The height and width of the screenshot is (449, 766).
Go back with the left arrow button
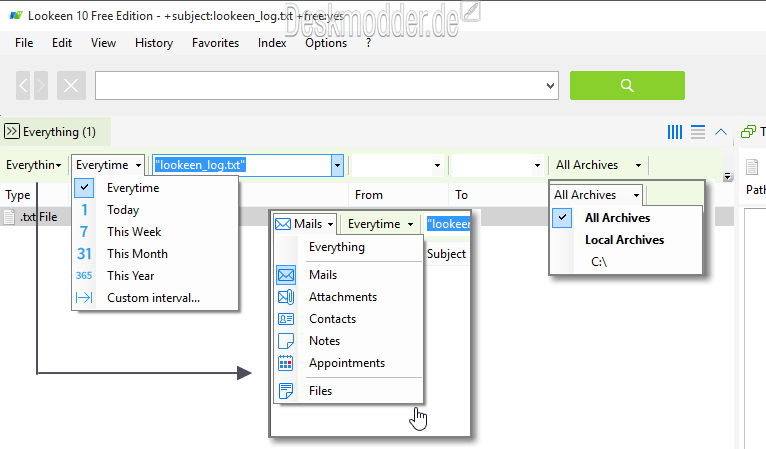[23, 86]
